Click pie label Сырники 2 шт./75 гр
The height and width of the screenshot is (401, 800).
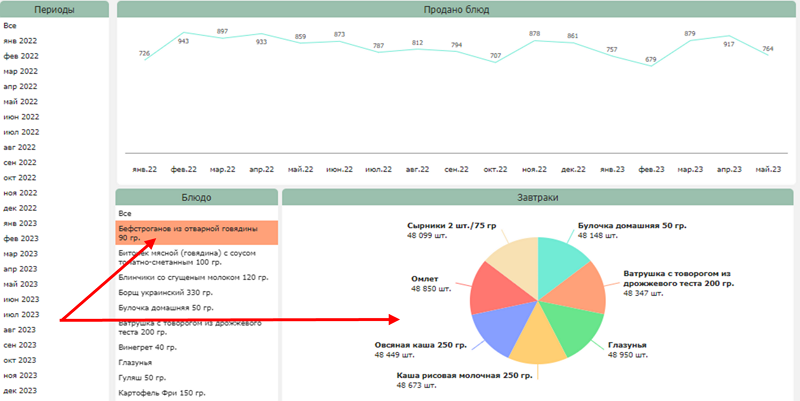pyautogui.click(x=452, y=225)
